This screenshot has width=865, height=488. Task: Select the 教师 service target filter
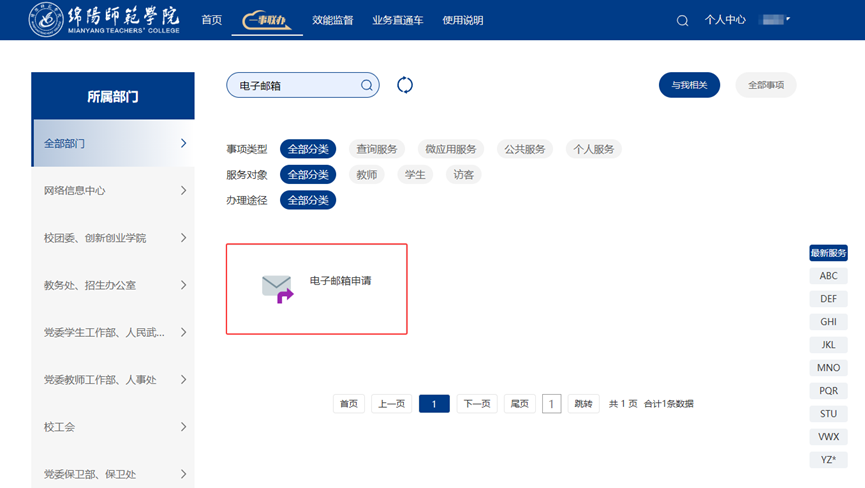tap(367, 174)
